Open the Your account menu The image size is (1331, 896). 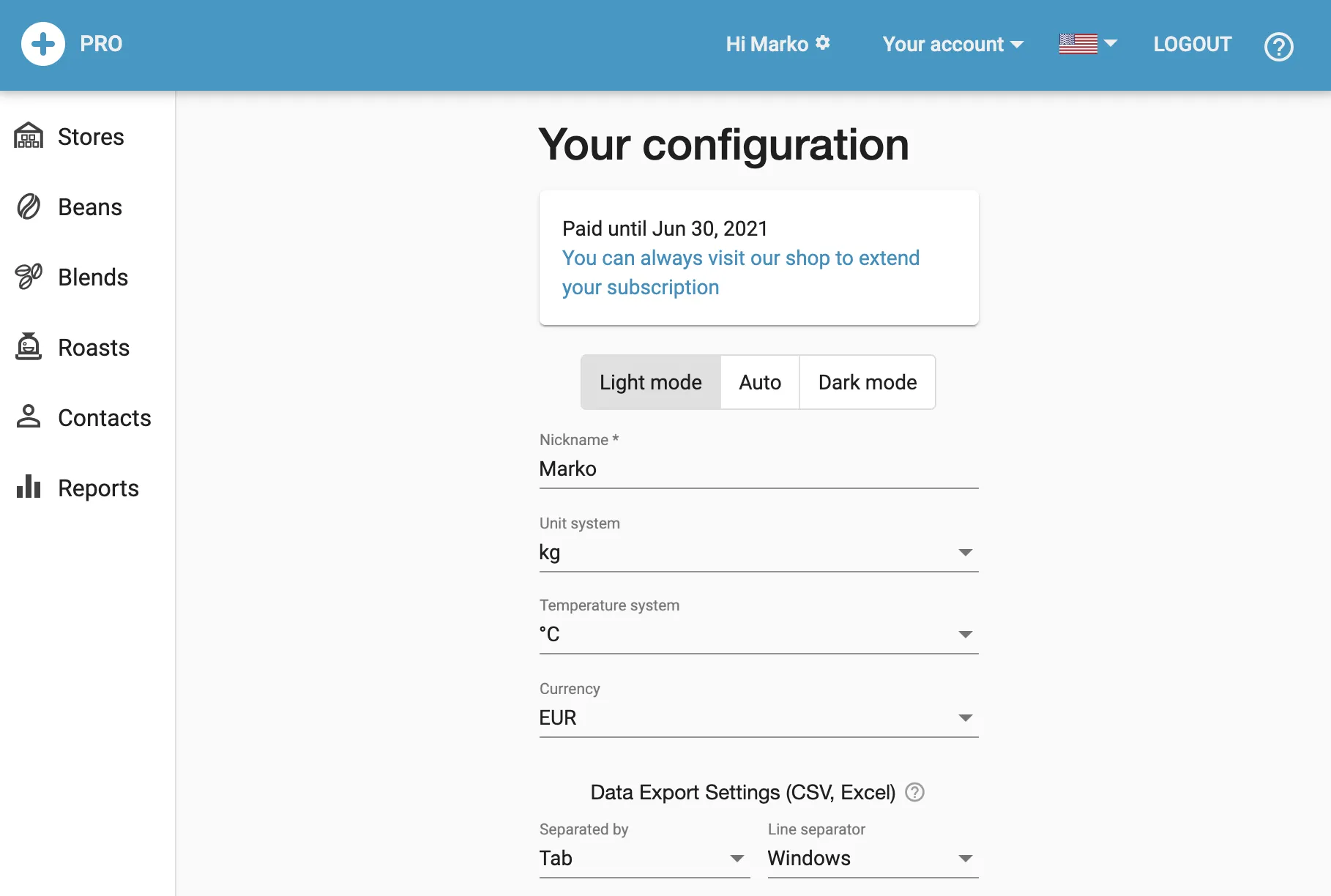[x=952, y=45]
